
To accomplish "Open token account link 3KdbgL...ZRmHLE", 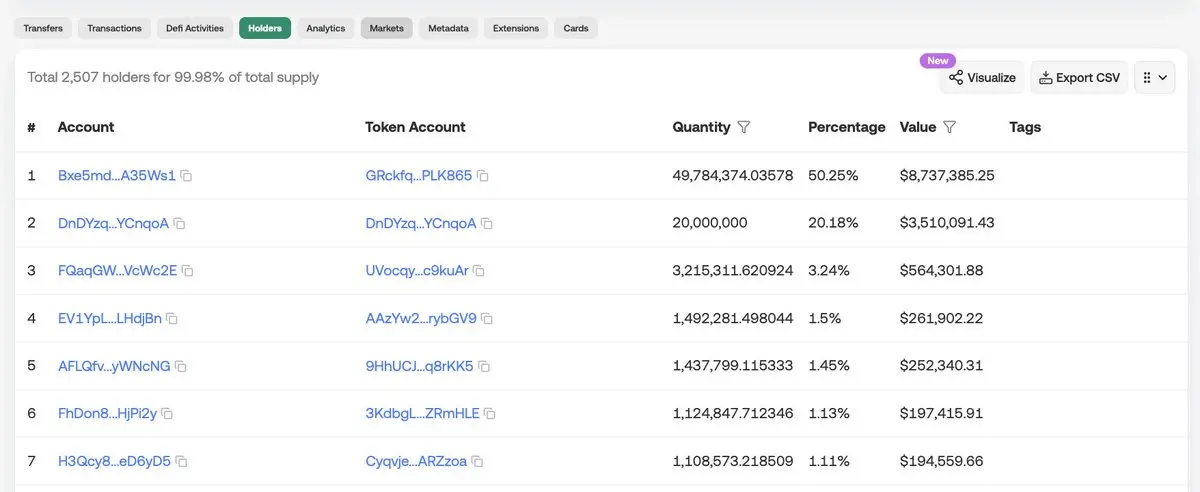I will 422,414.
